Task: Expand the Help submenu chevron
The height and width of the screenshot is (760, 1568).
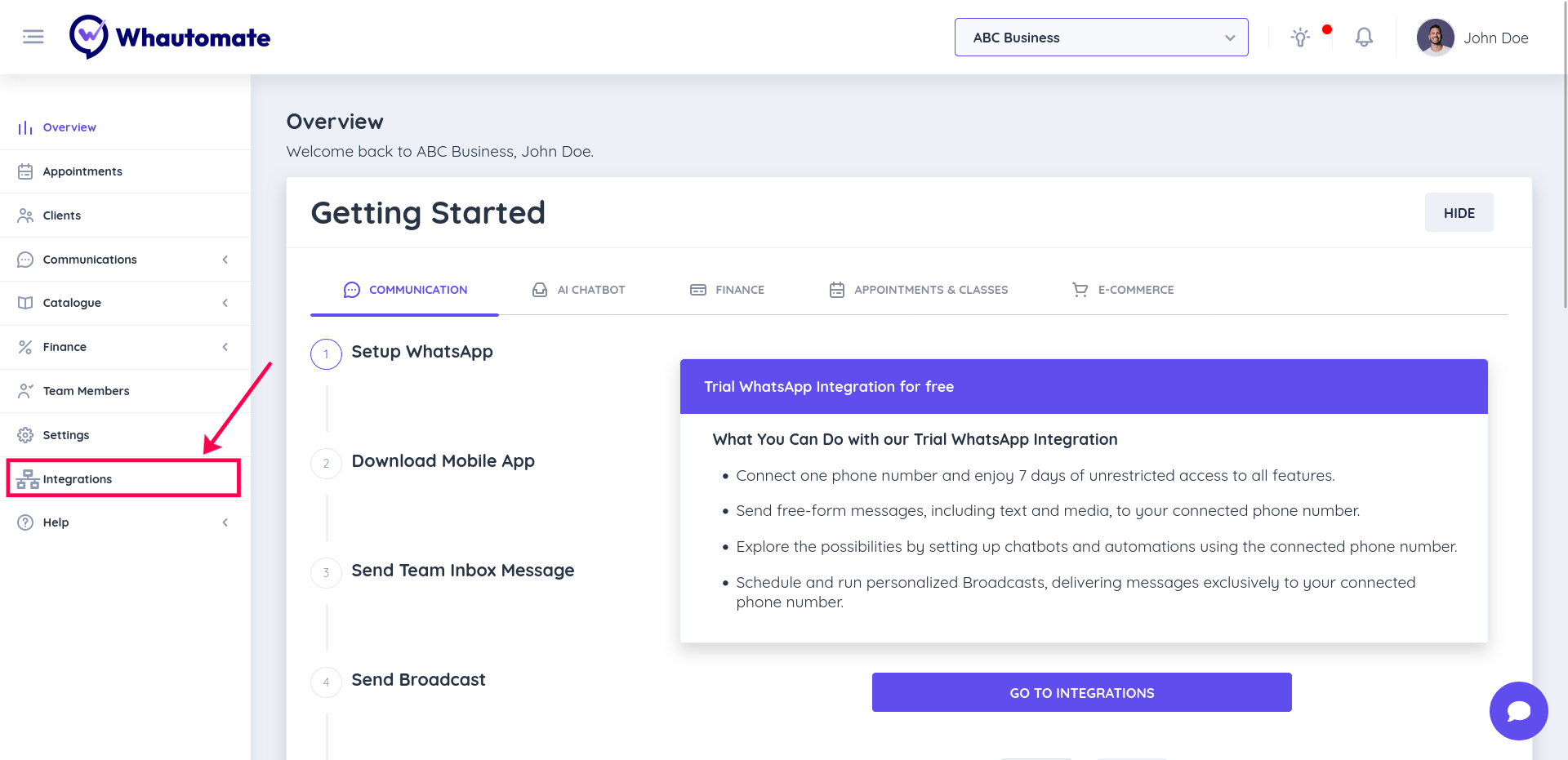Action: point(225,522)
